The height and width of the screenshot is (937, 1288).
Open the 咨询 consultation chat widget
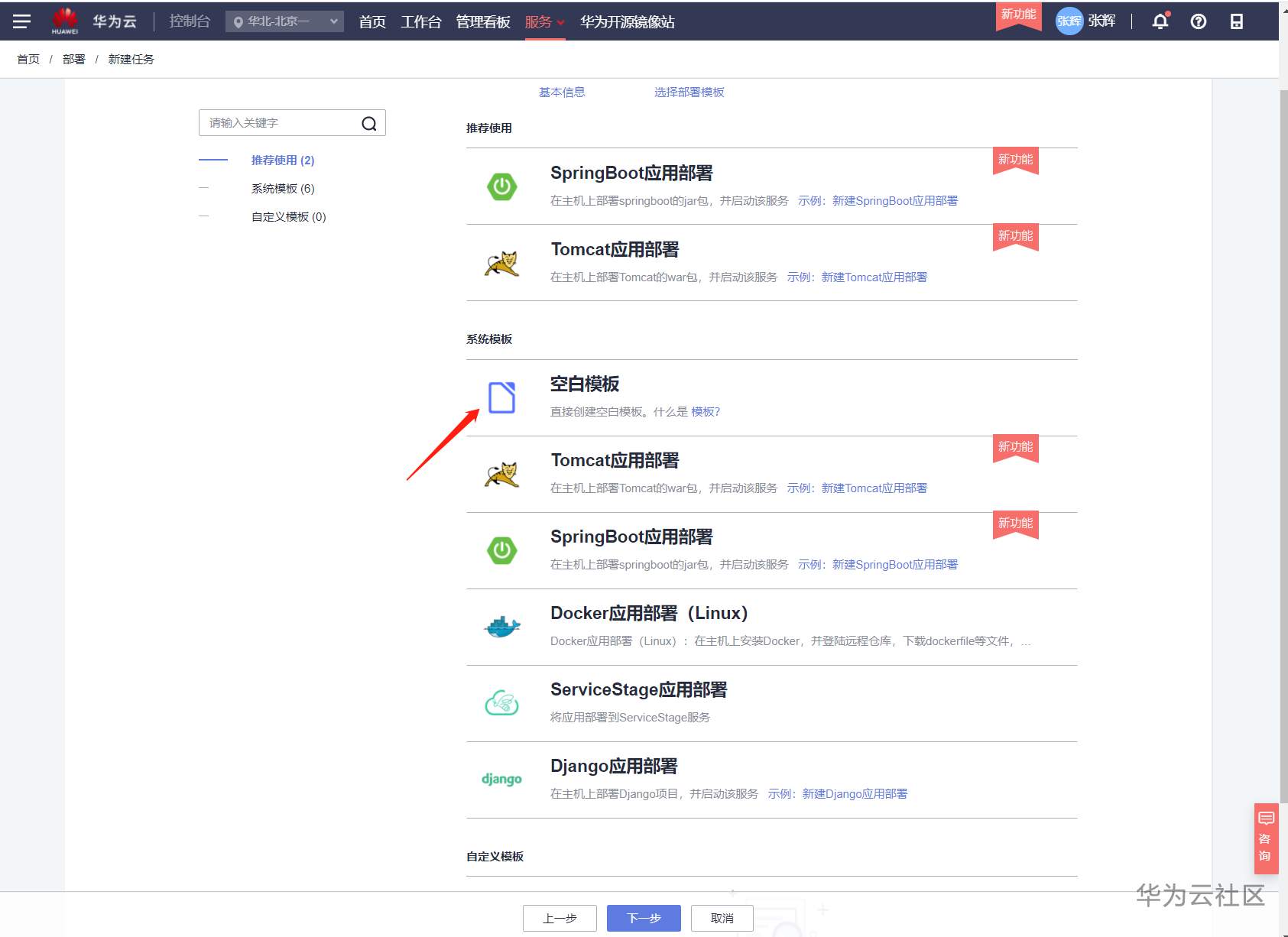click(x=1266, y=838)
